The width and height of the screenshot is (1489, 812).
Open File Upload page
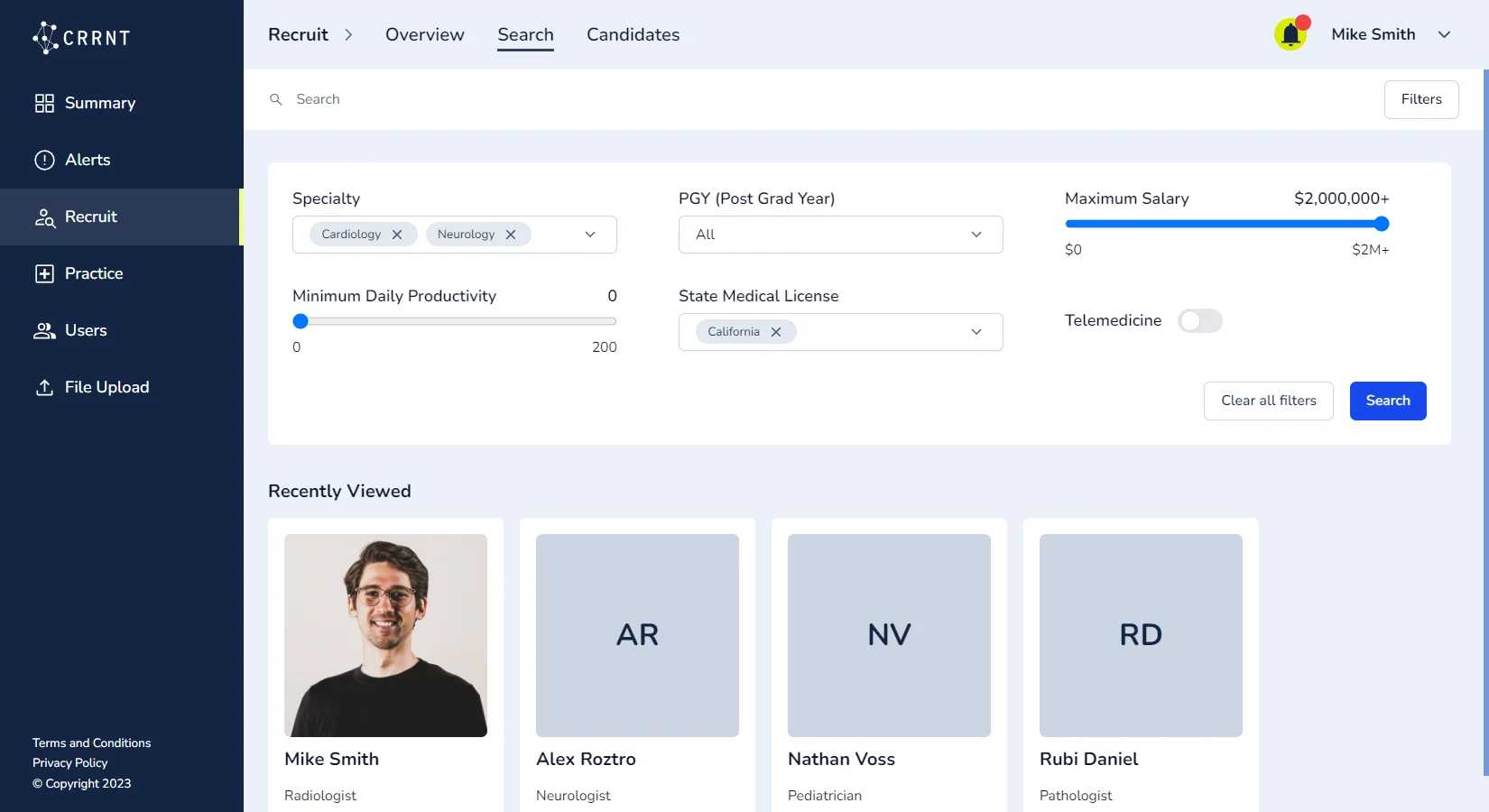(106, 387)
